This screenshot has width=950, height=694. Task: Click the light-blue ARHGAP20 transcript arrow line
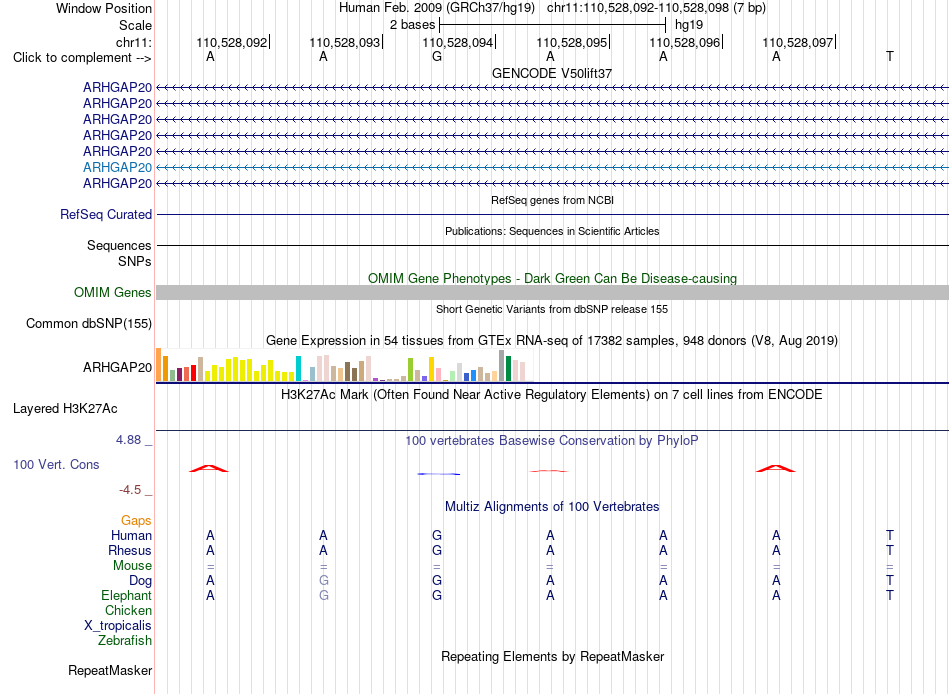552,167
